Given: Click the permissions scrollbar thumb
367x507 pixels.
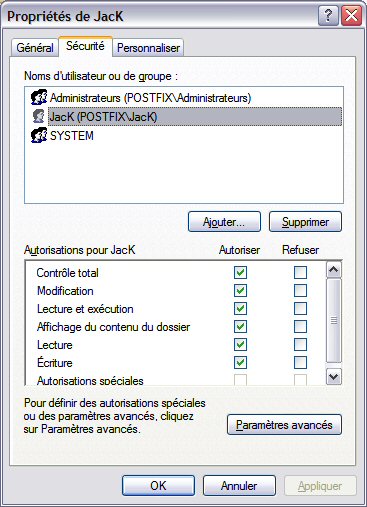Looking at the screenshot, I should 334,321.
